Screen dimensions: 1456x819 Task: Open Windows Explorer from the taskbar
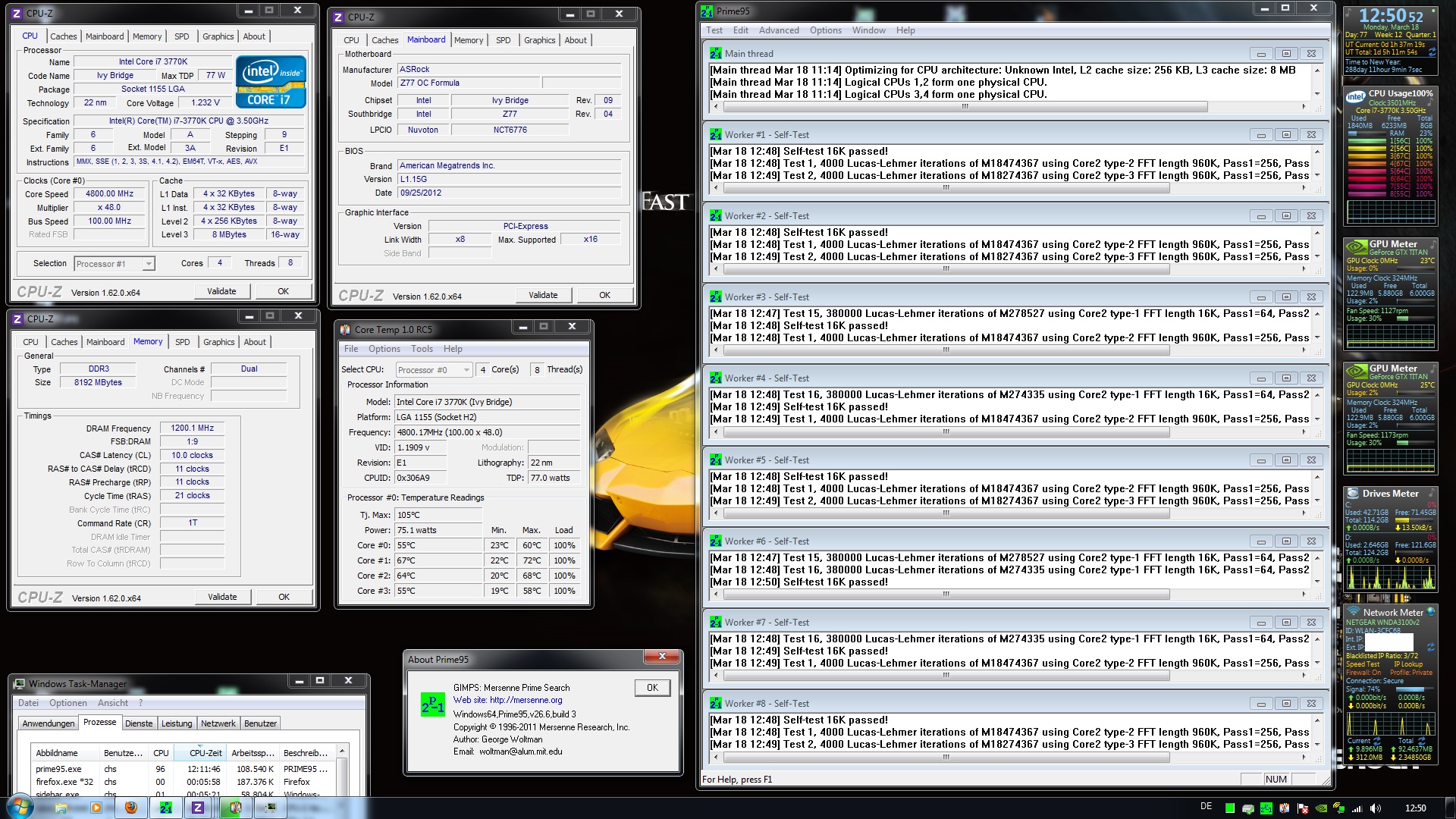click(61, 808)
